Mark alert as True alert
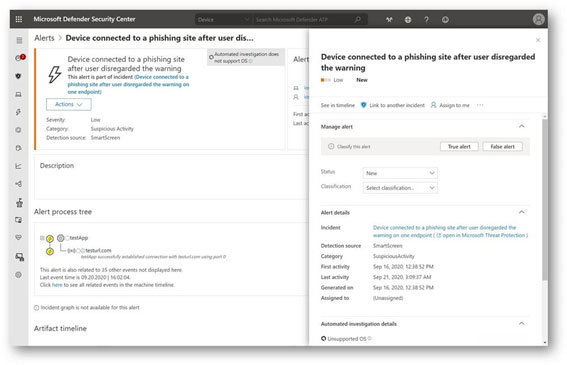 point(459,147)
